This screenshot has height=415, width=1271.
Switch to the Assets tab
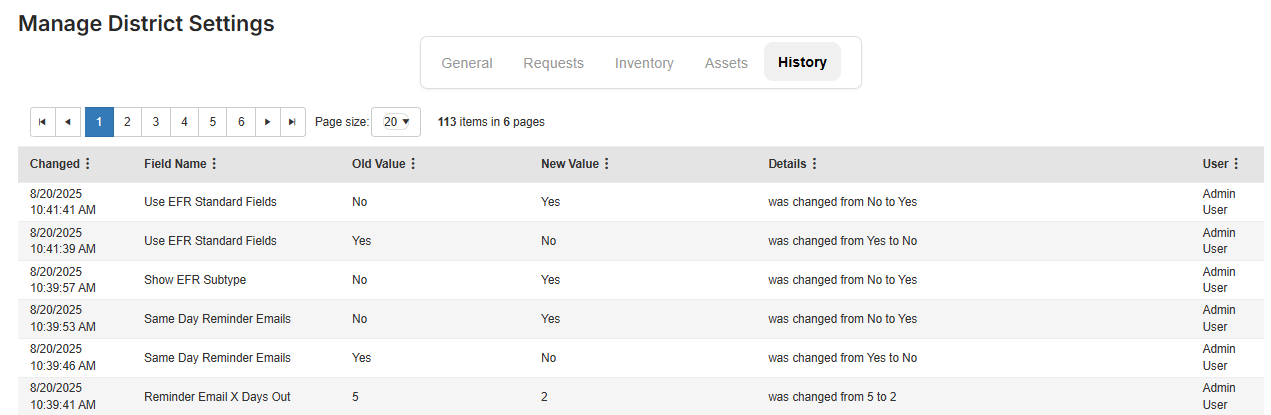(726, 63)
